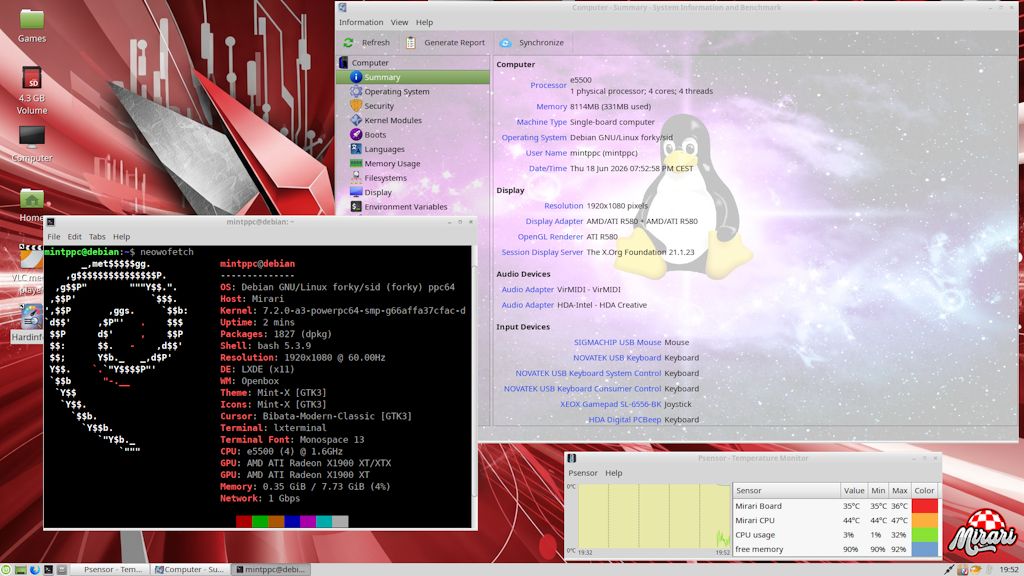Switch to Psensor taskbar window button
This screenshot has width=1024, height=576.
110,569
